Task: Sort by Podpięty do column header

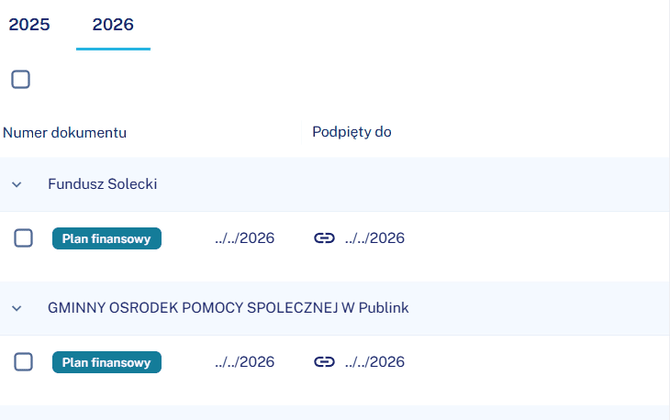Action: (x=352, y=132)
